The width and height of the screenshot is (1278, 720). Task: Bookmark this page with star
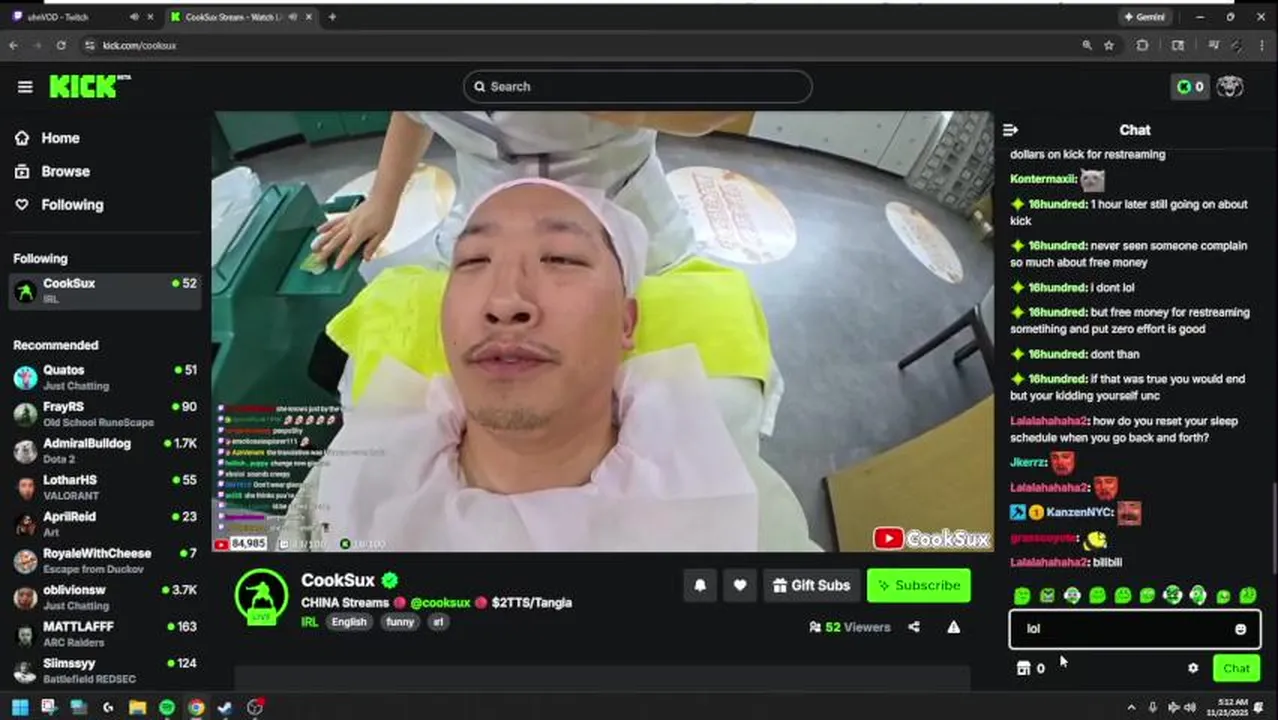pyautogui.click(x=1109, y=45)
